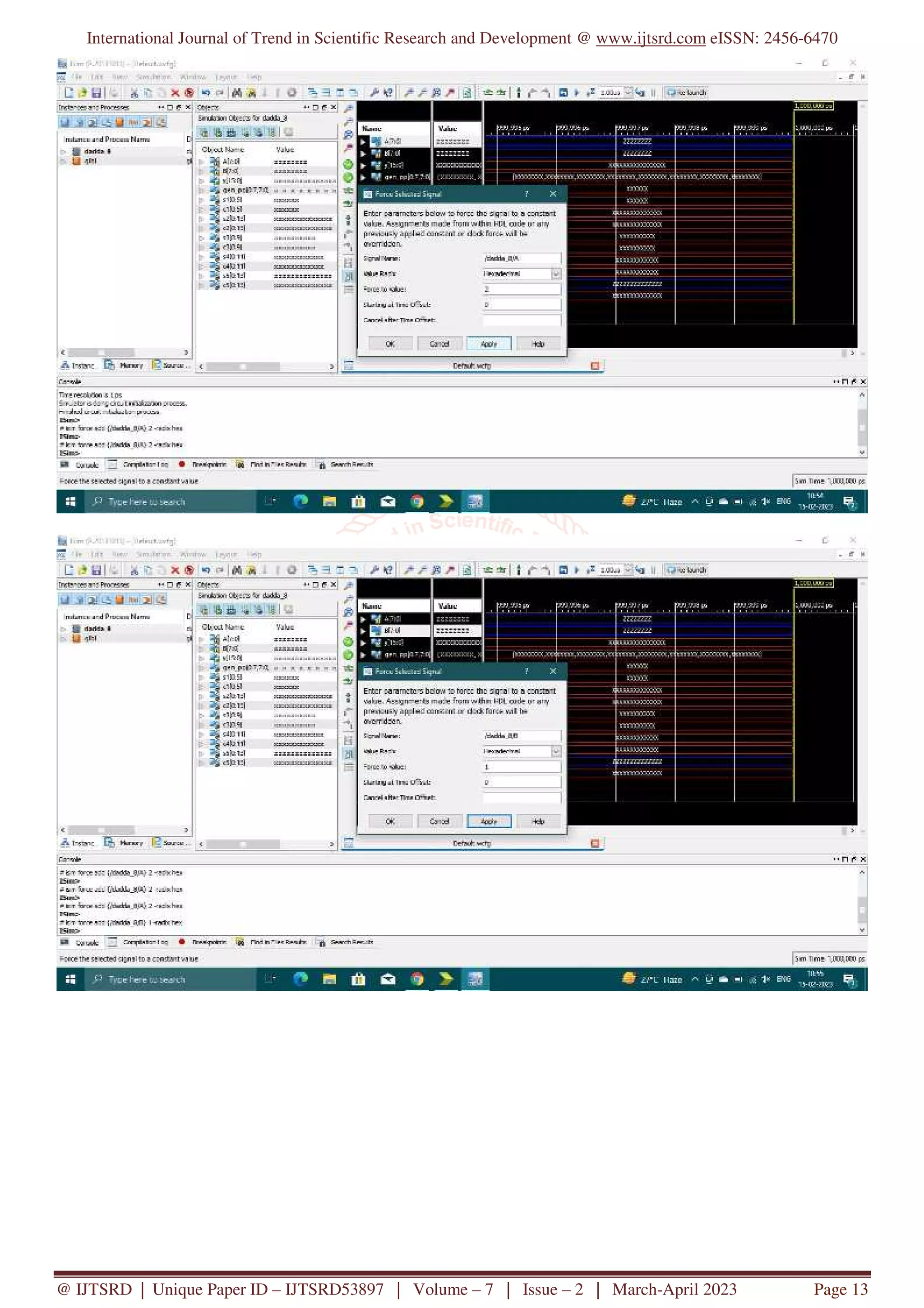This screenshot has height=1308, width=924.
Task: Click Cancel after Time Offset field in upper dialog
Action: coord(521,320)
